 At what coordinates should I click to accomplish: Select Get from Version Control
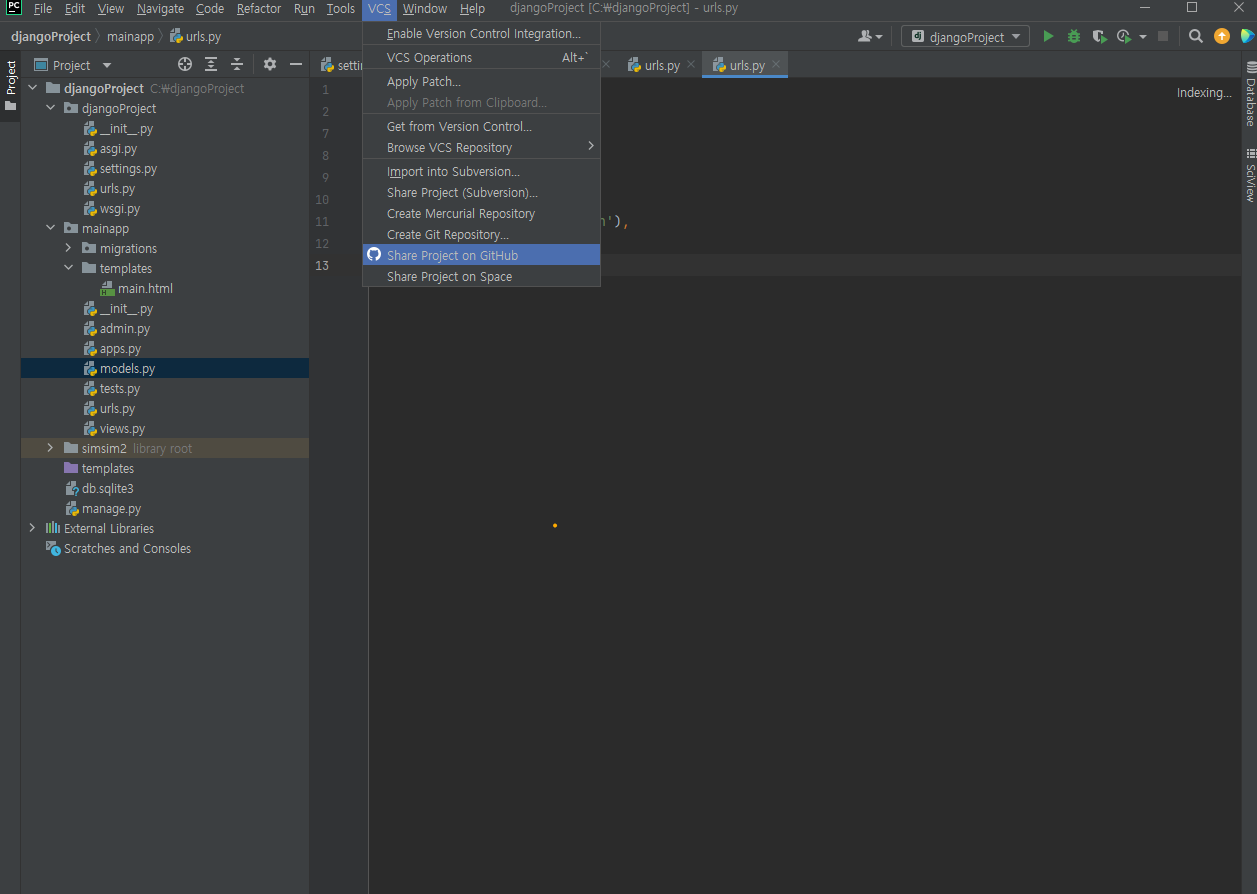[x=481, y=126]
